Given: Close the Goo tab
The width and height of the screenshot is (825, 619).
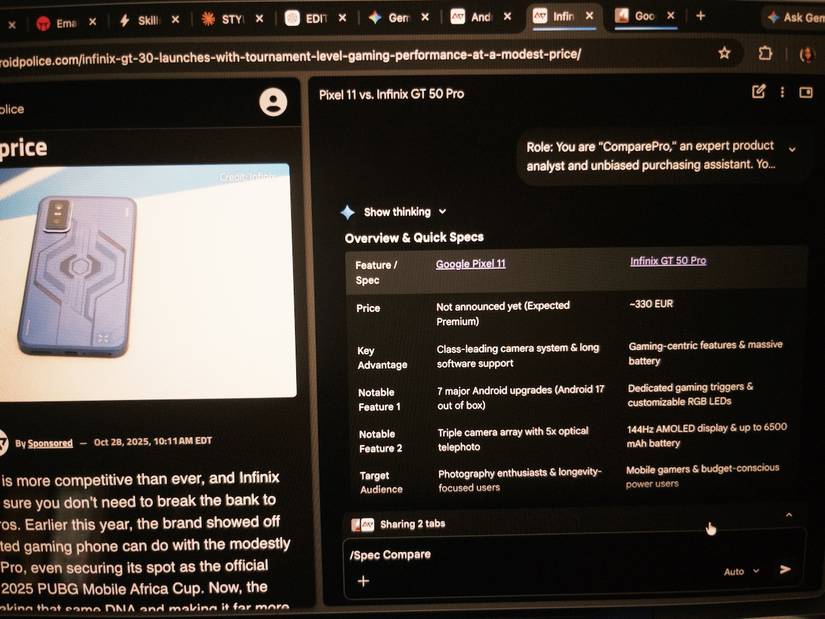Looking at the screenshot, I should click(671, 15).
